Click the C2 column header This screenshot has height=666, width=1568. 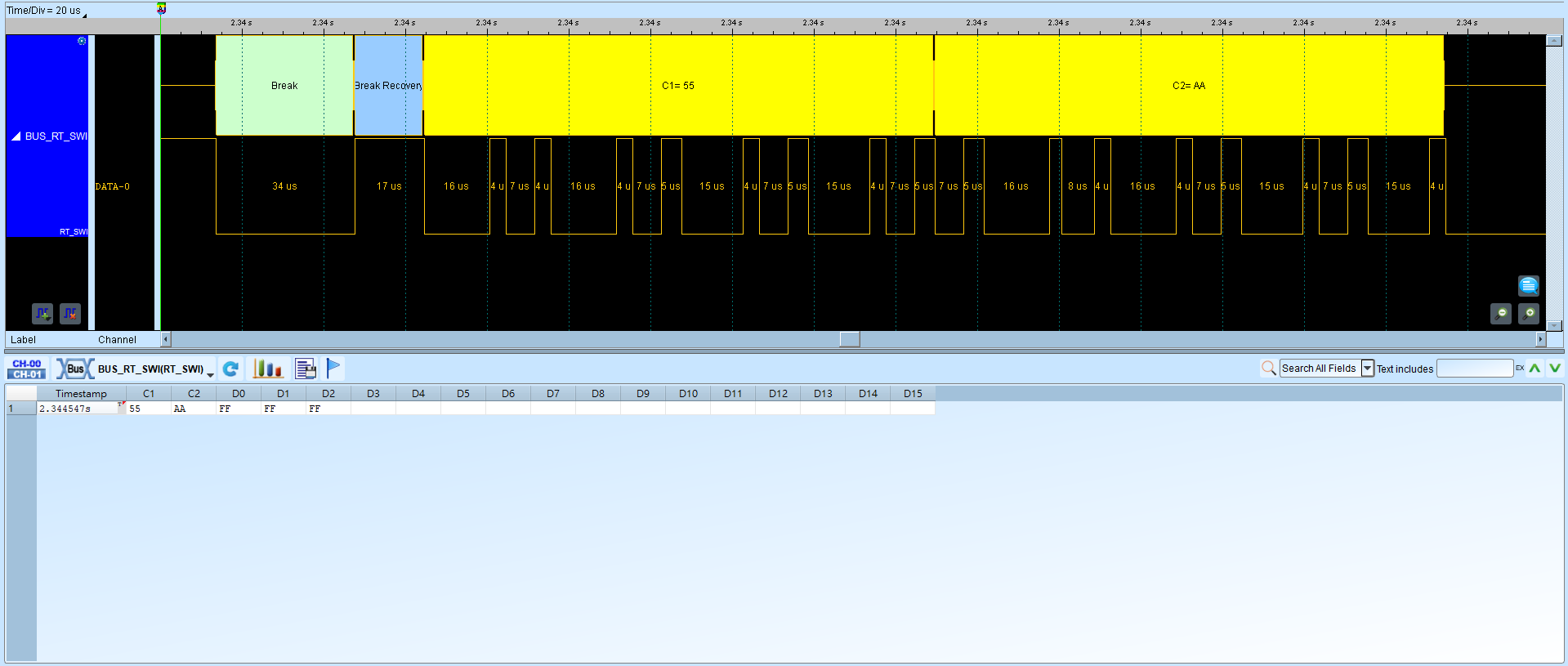coord(194,394)
